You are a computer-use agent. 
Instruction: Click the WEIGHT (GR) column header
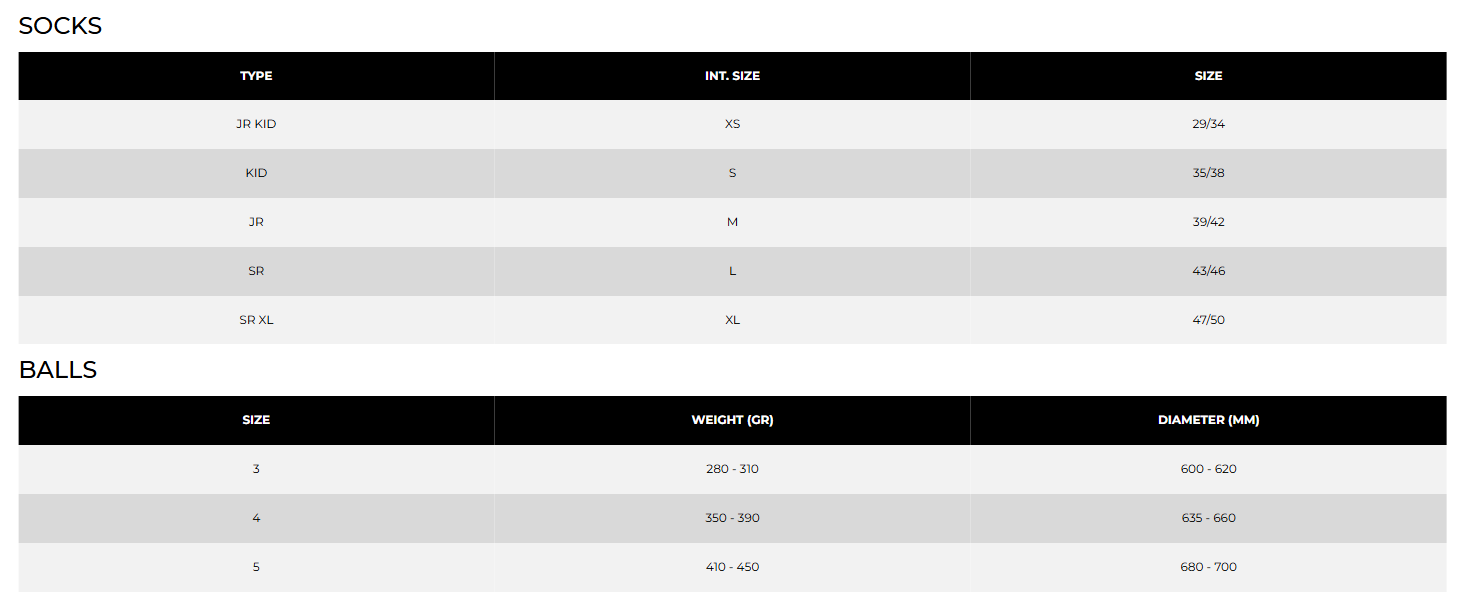click(732, 420)
